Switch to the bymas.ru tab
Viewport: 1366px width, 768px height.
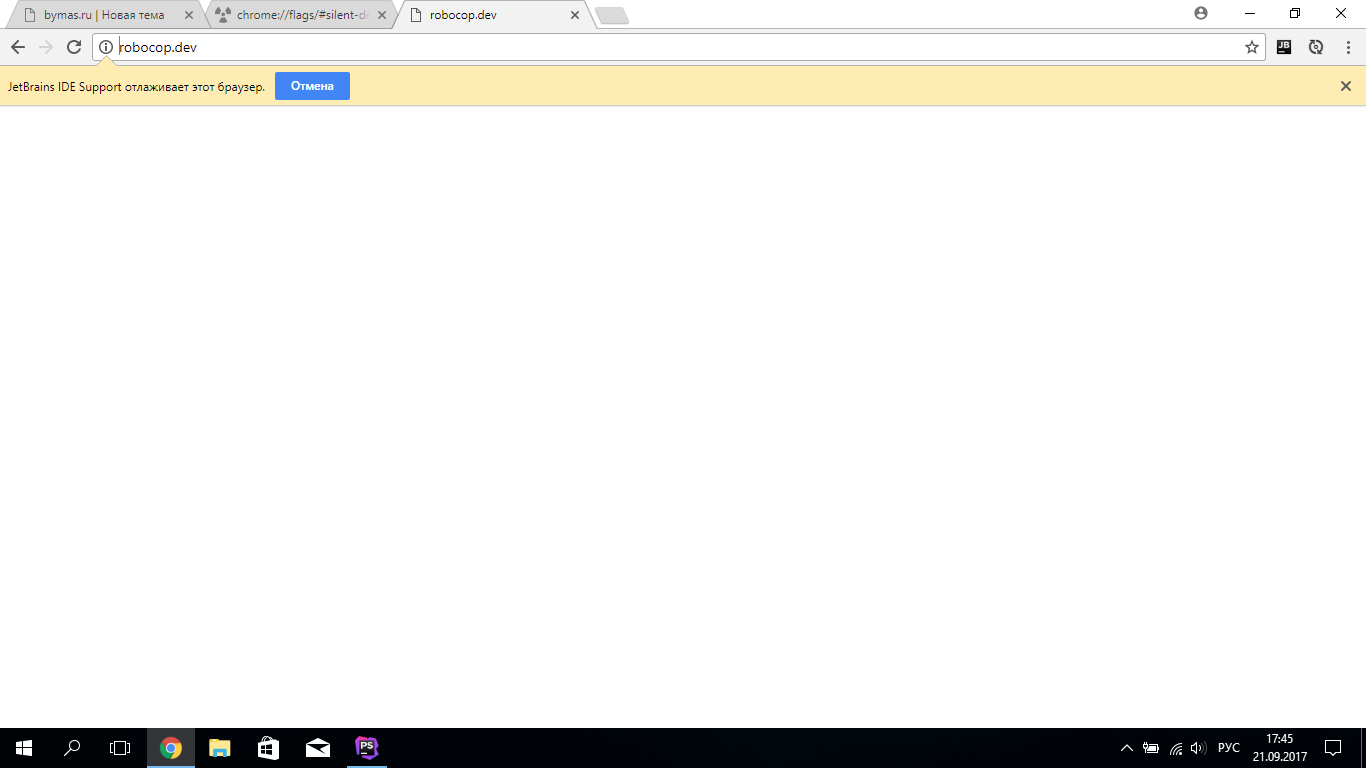pos(103,15)
